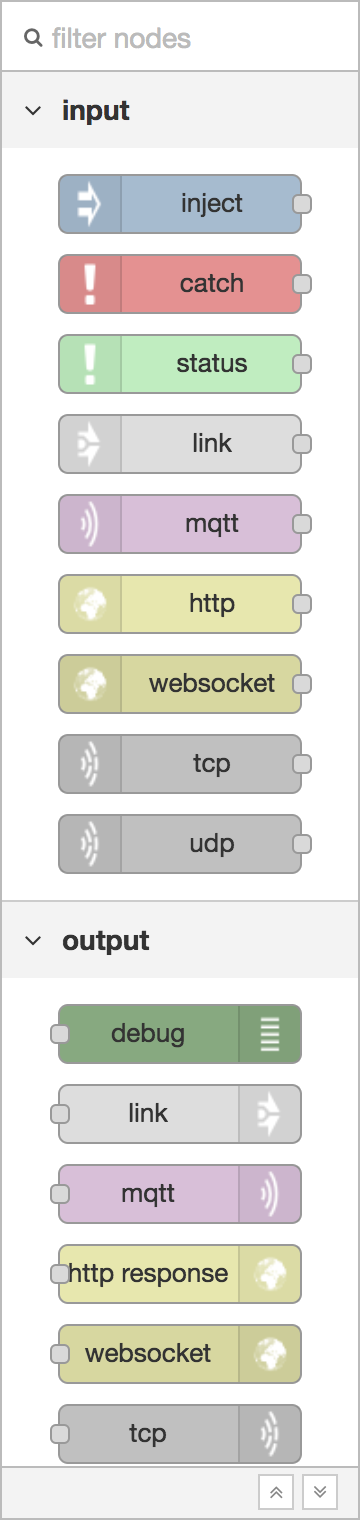Expand all palette categories button
This screenshot has width=360, height=1520.
(x=319, y=1492)
